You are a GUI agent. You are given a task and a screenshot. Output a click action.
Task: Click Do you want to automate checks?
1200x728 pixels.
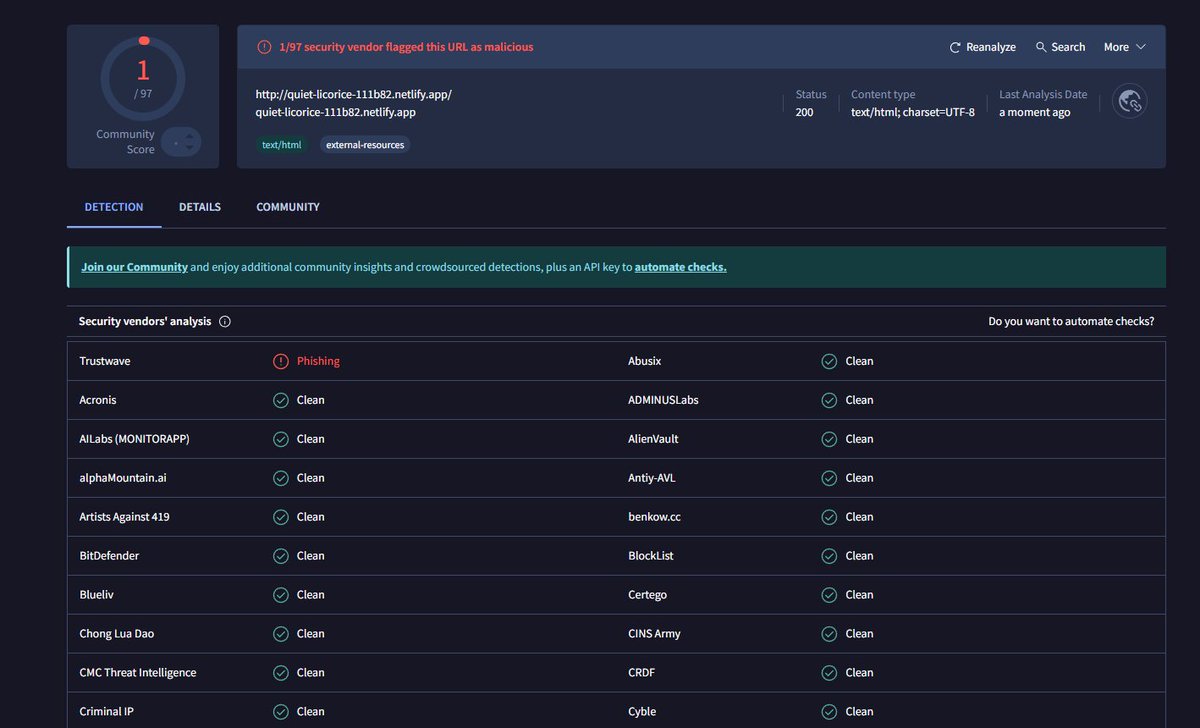(1071, 322)
